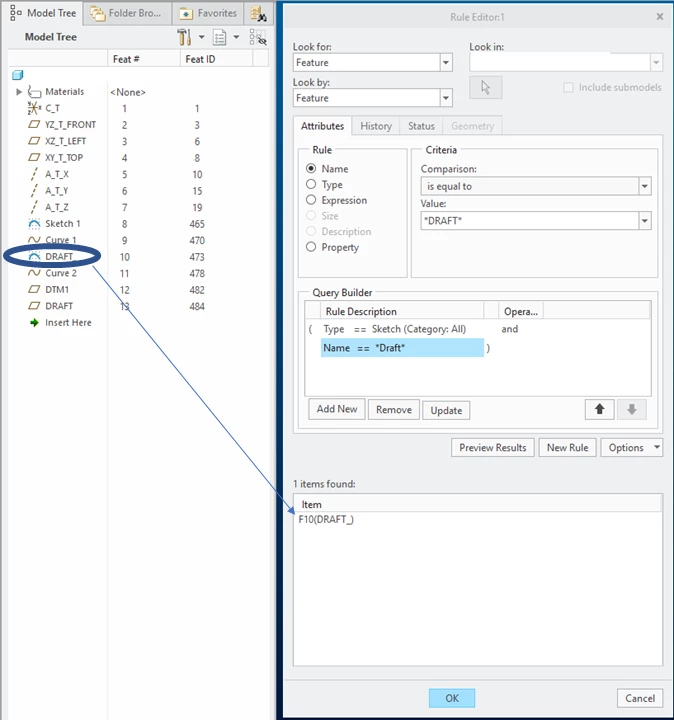This screenshot has width=674, height=720.
Task: Click the New Rule button
Action: [567, 447]
